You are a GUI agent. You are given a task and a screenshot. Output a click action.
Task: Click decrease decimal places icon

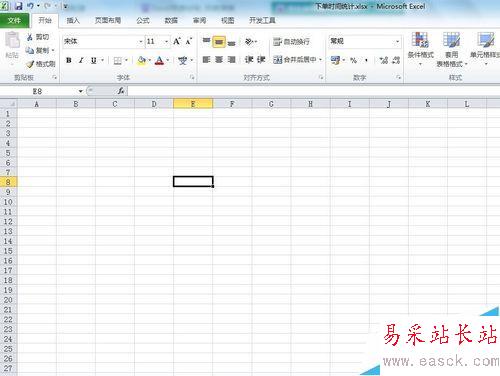pyautogui.click(x=396, y=60)
